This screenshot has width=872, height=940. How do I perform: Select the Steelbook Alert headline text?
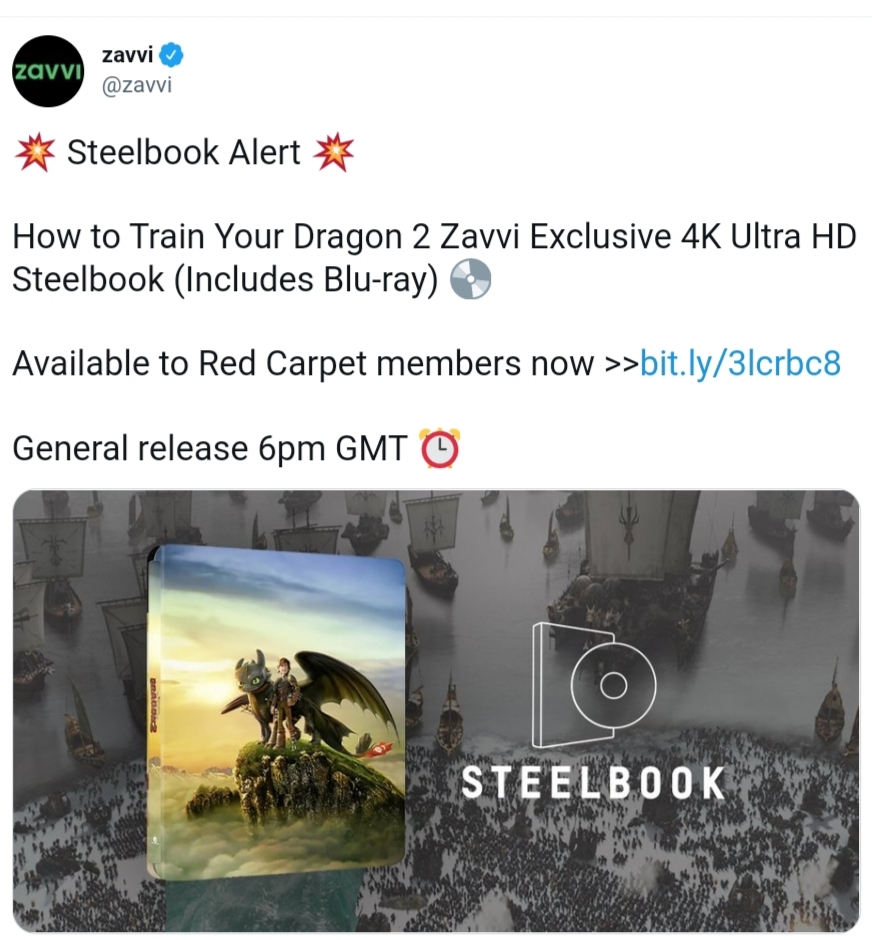point(183,152)
